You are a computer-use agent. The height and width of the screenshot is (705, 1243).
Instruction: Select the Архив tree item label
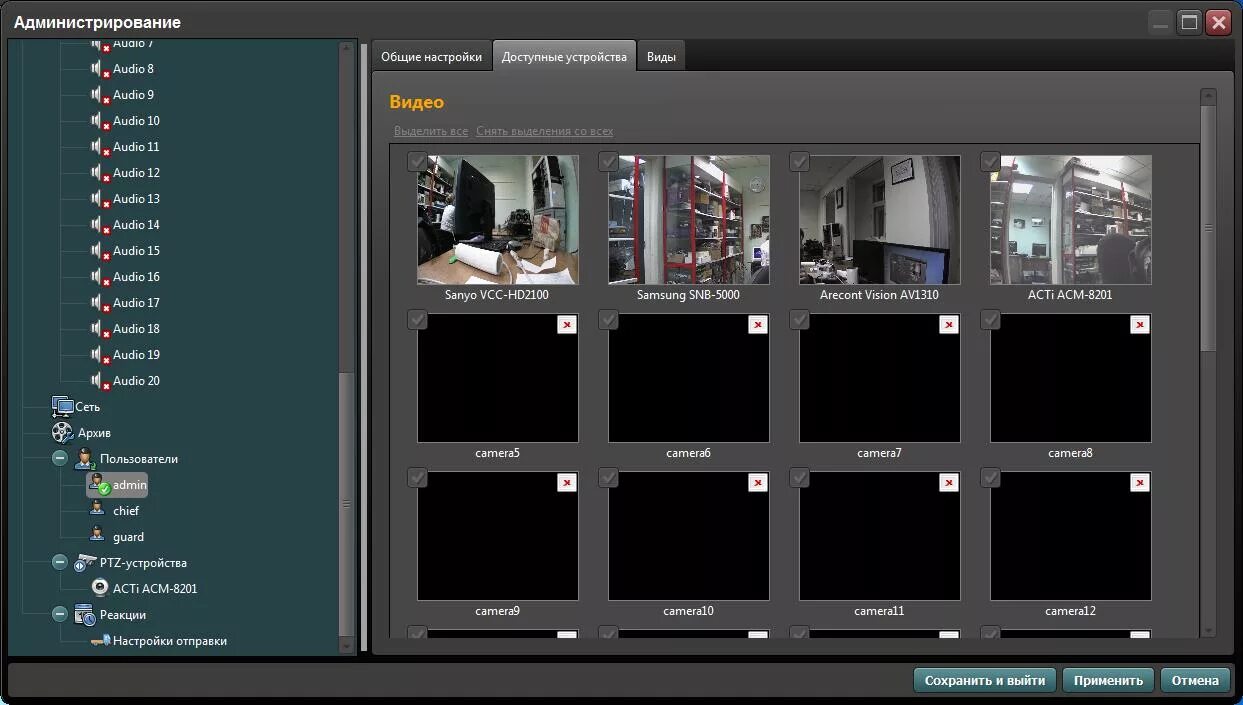[93, 433]
